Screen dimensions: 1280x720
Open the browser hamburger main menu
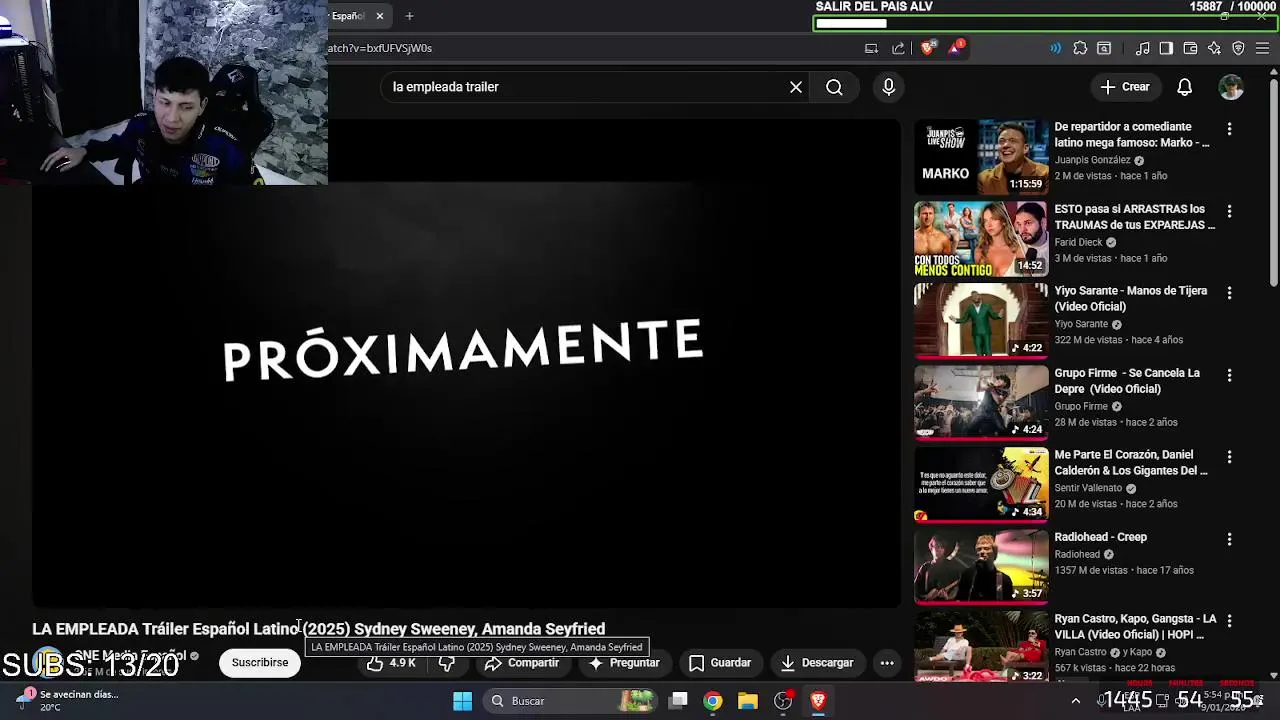1262,48
